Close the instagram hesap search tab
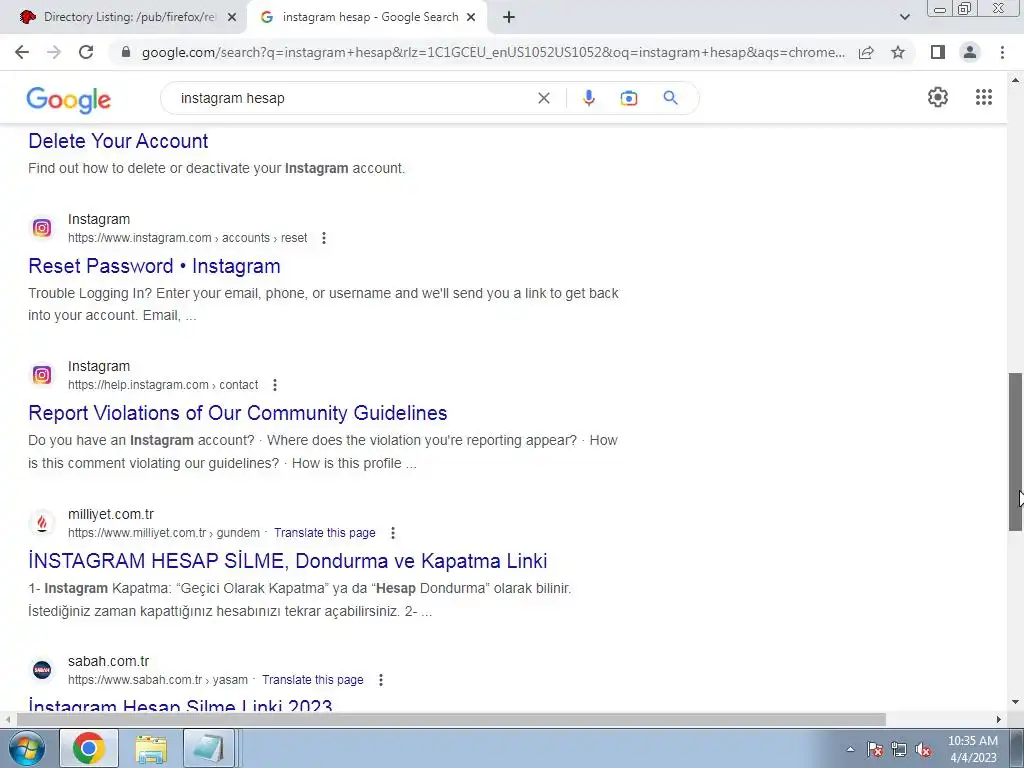 tap(471, 18)
